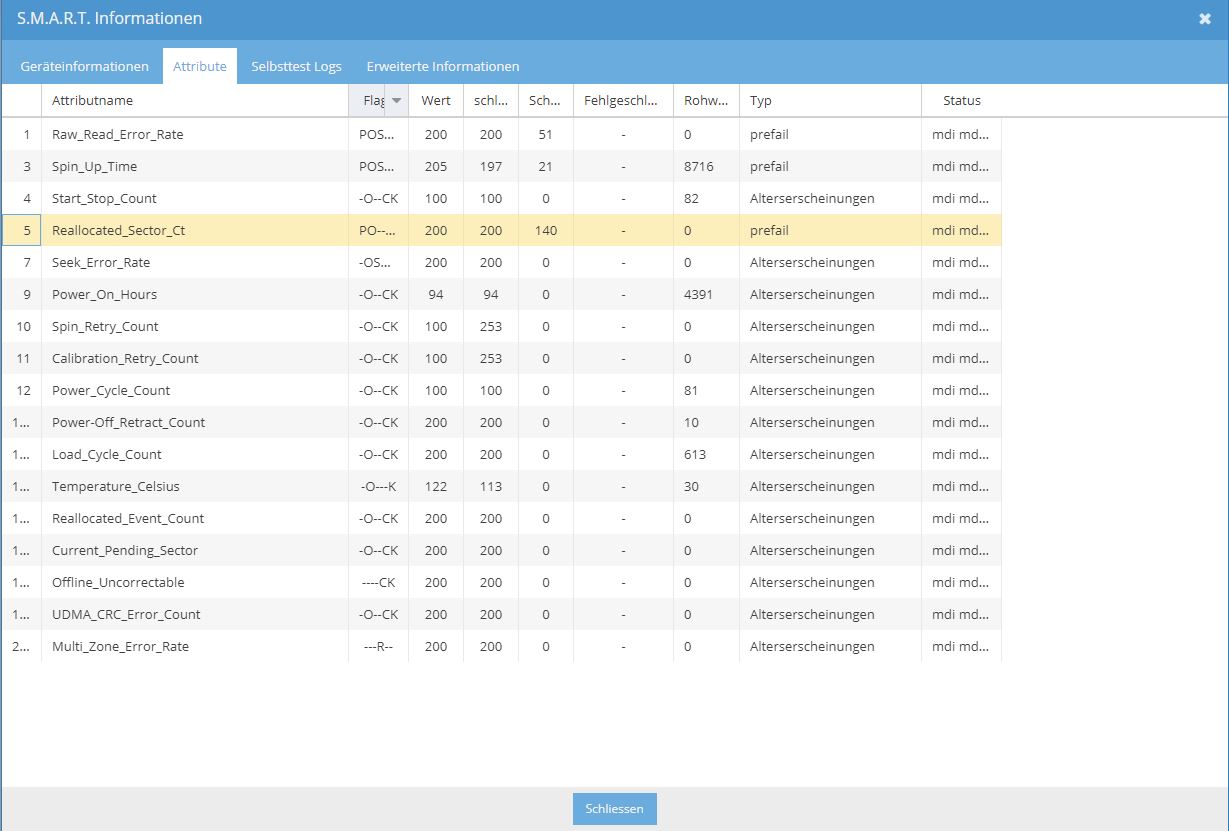
Task: Select the Power_Cycle_Count attribute
Action: coord(111,390)
